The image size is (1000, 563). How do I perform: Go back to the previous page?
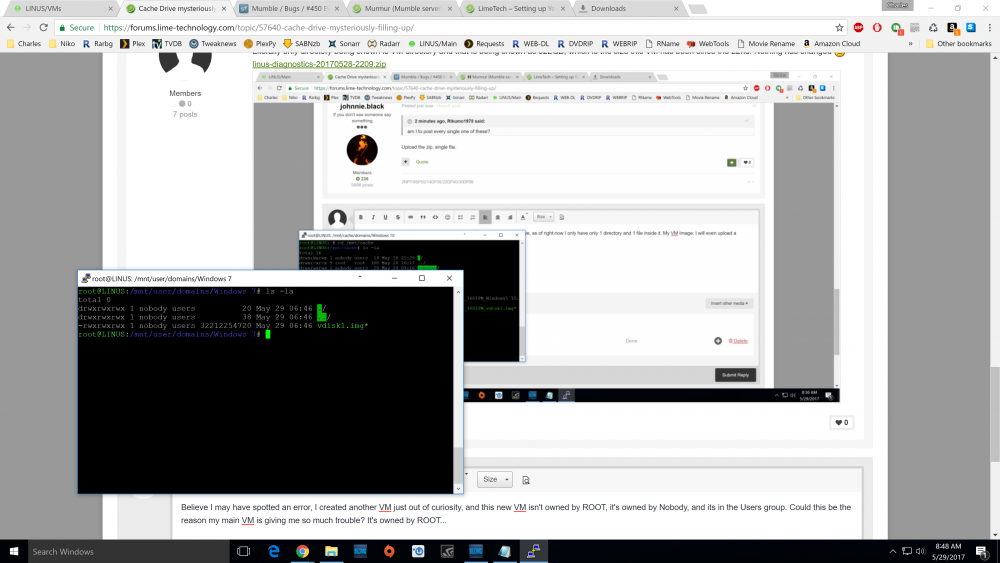coord(10,27)
